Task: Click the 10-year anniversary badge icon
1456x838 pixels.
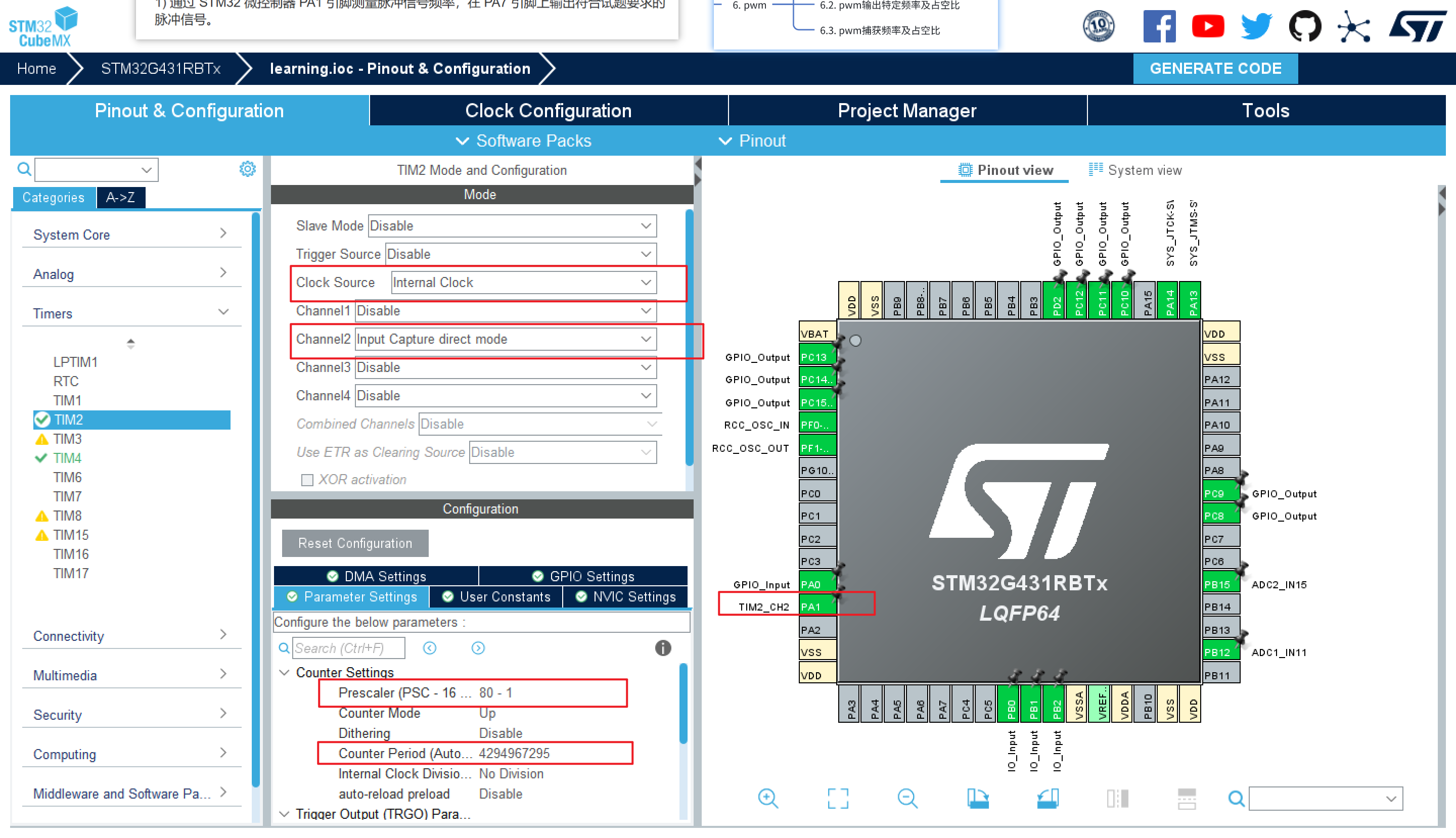Action: coord(1099,26)
